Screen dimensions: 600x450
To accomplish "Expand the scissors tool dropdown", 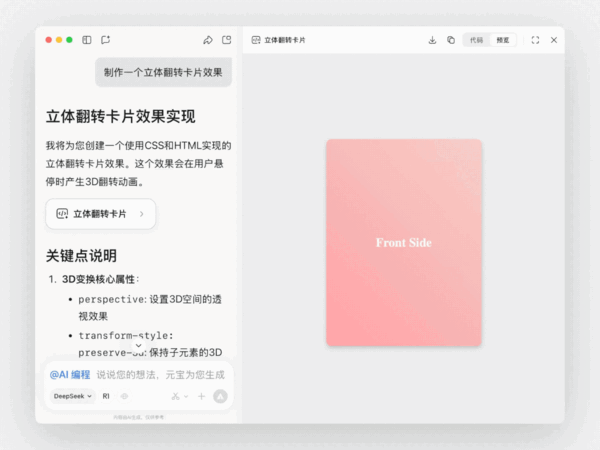I will click(179, 396).
